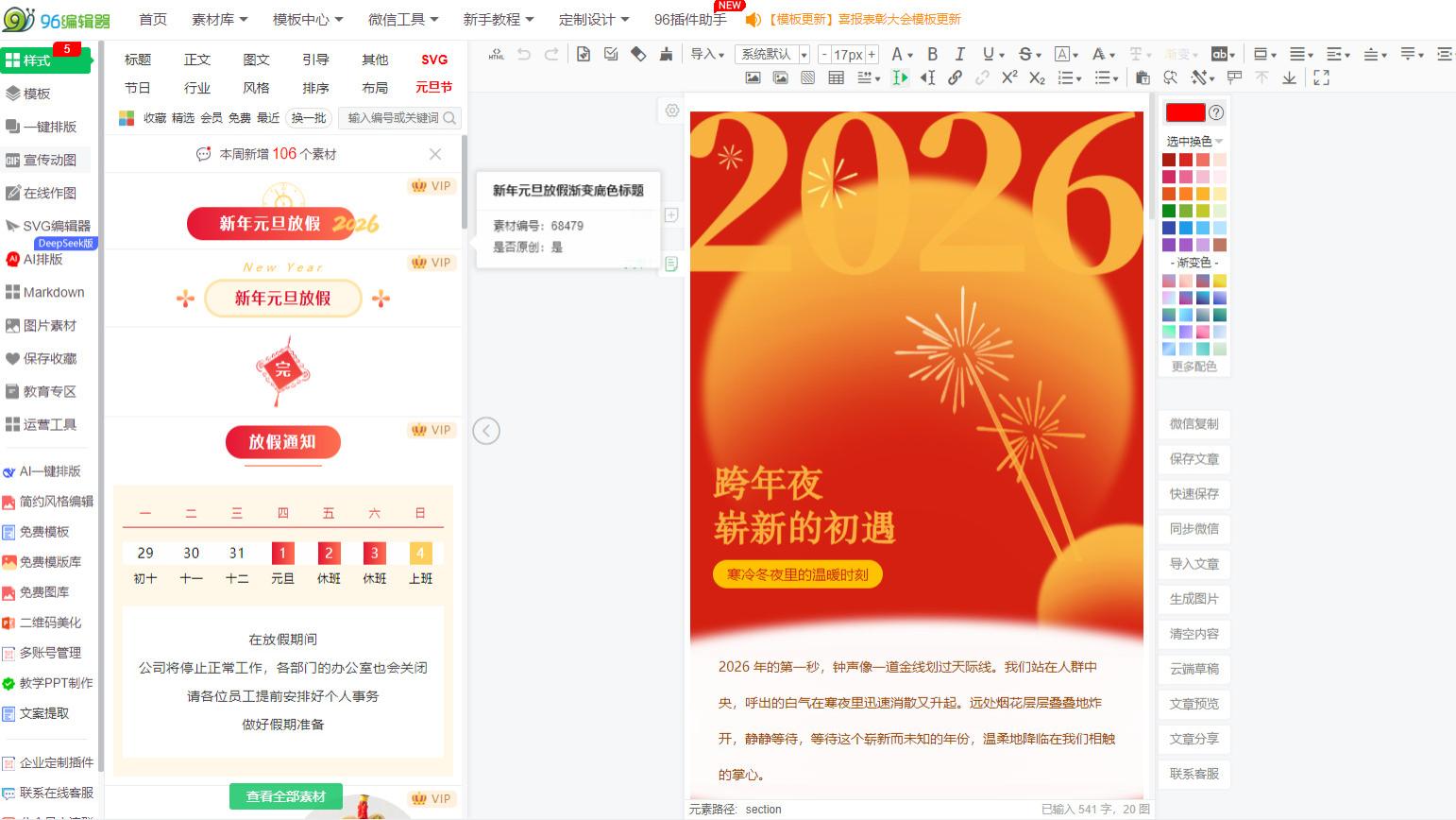The width and height of the screenshot is (1456, 820).
Task: Click the fullscreen icon in the toolbar
Action: pos(1321,77)
